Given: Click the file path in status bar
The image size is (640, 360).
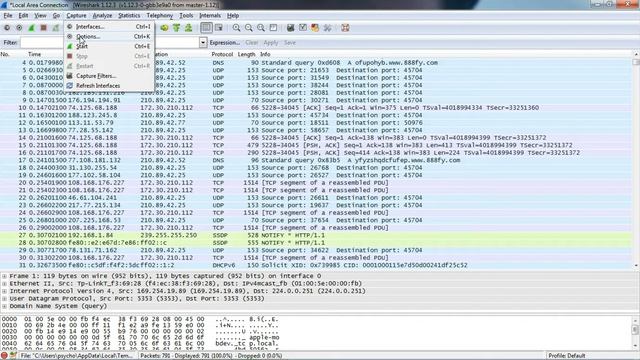Looking at the screenshot, I should click(x=78, y=356).
